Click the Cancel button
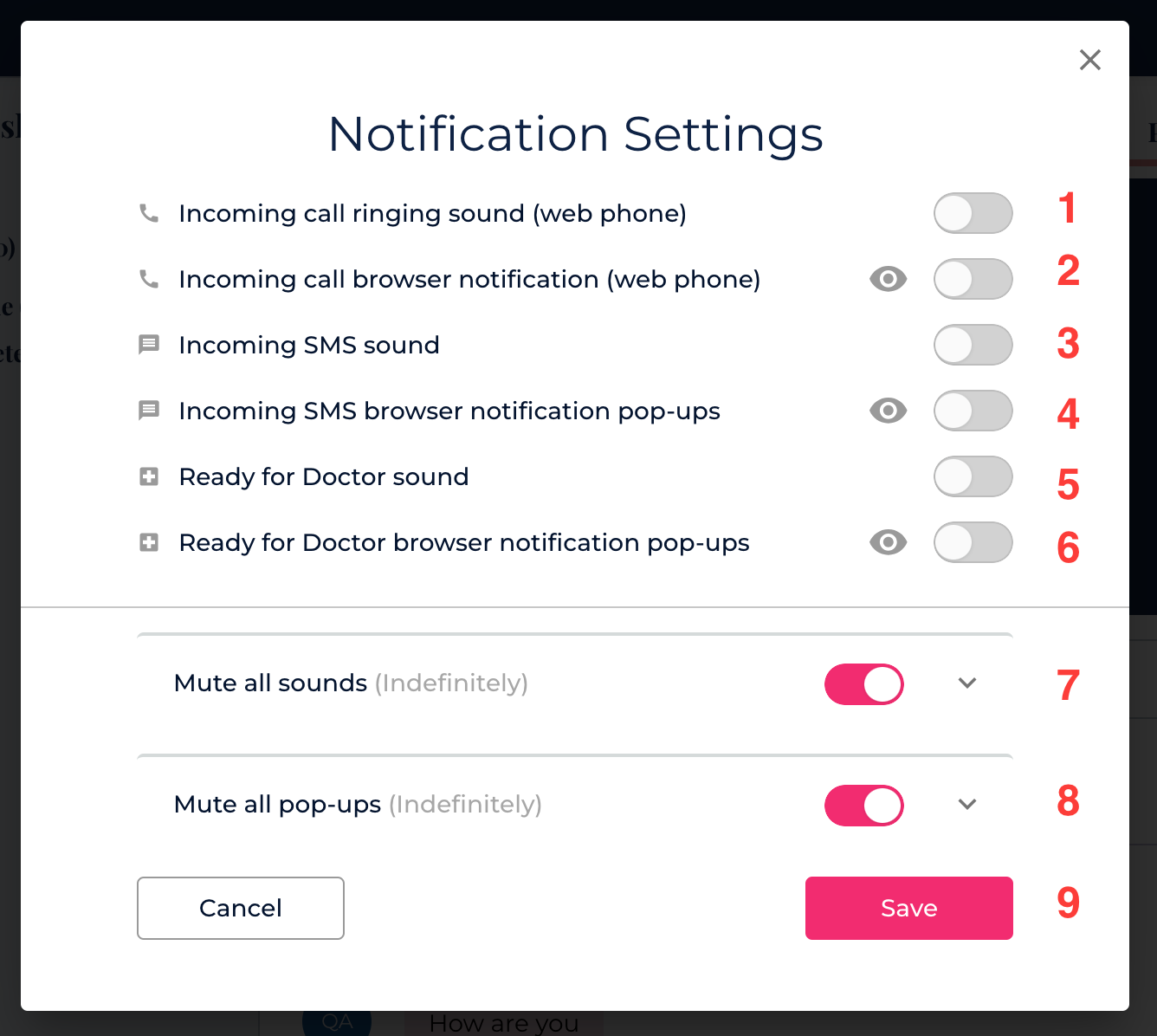 240,908
